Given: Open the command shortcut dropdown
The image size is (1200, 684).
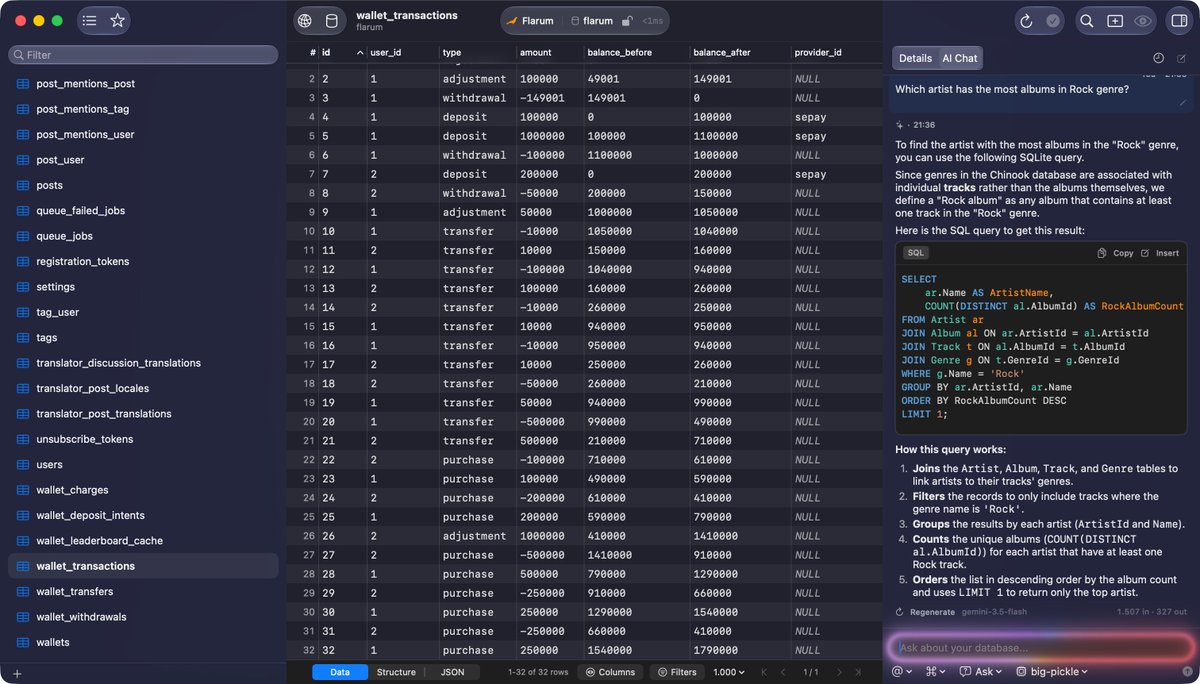Looking at the screenshot, I should (935, 672).
